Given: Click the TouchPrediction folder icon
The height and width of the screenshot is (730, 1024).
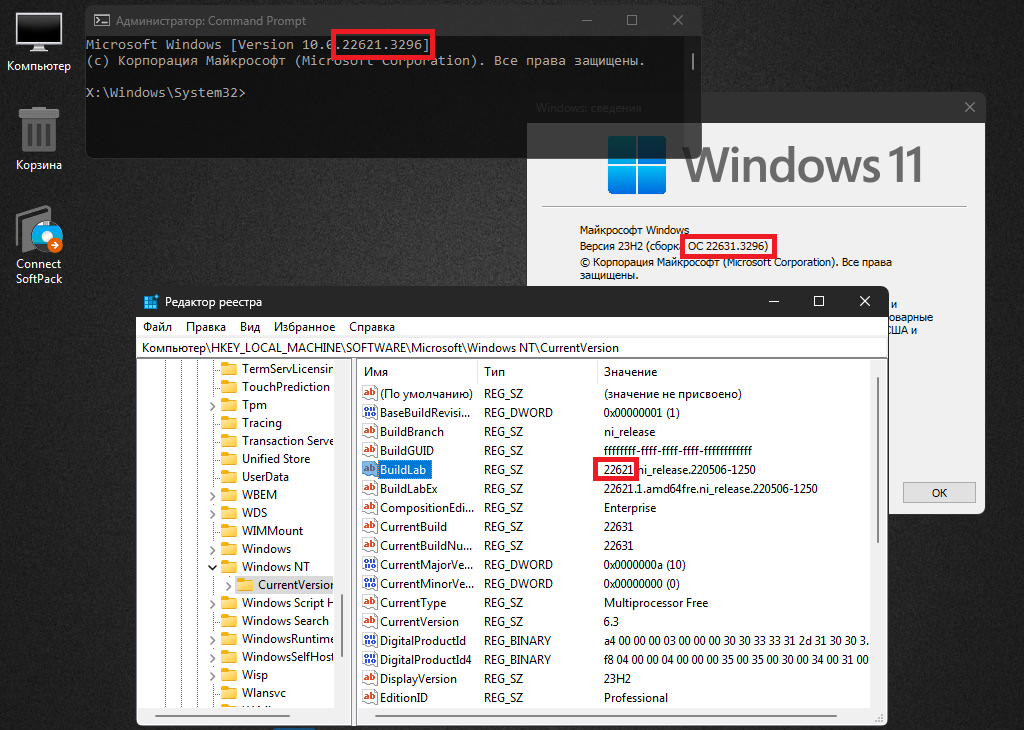Looking at the screenshot, I should click(x=229, y=387).
